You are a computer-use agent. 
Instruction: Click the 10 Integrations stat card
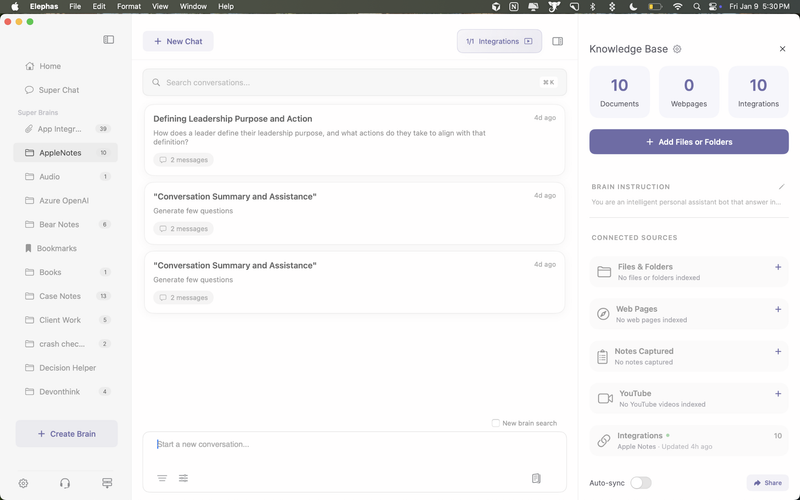tap(758, 92)
